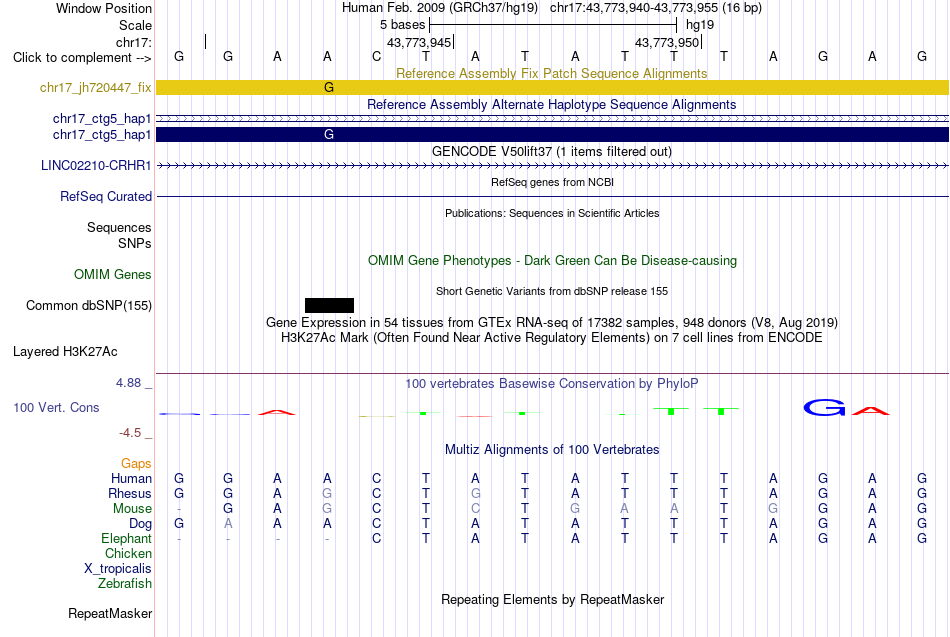
Task: Select RefSeq Curated track label
Action: click(x=105, y=196)
